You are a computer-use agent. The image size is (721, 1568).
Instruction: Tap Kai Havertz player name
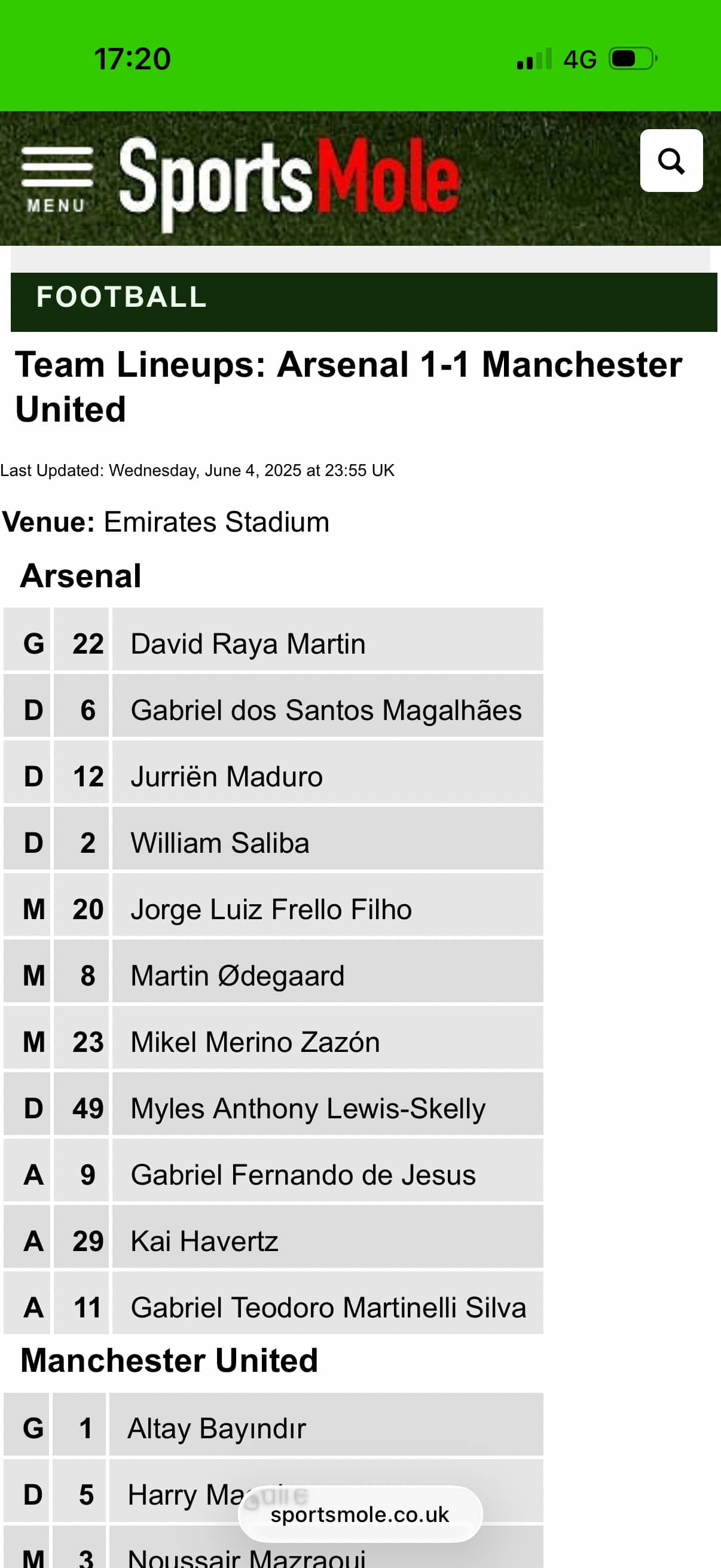click(x=204, y=1240)
